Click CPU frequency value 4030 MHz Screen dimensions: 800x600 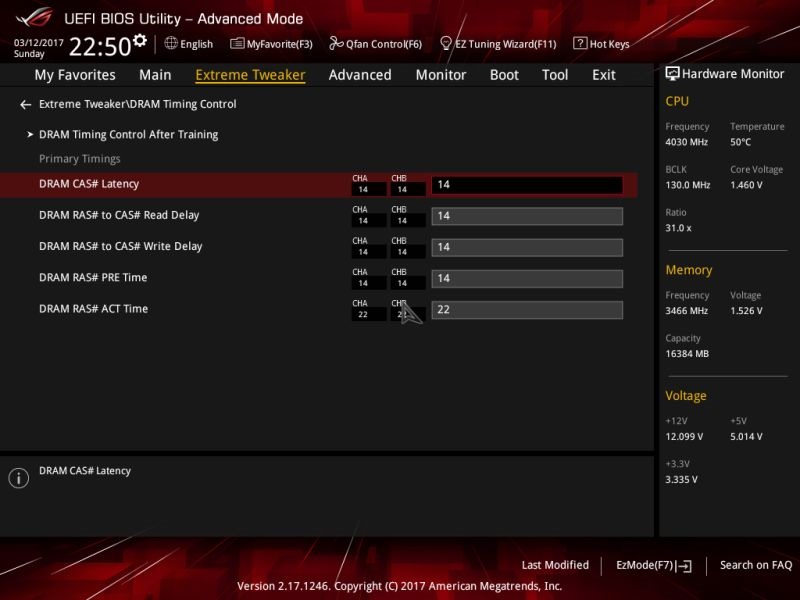tap(686, 142)
